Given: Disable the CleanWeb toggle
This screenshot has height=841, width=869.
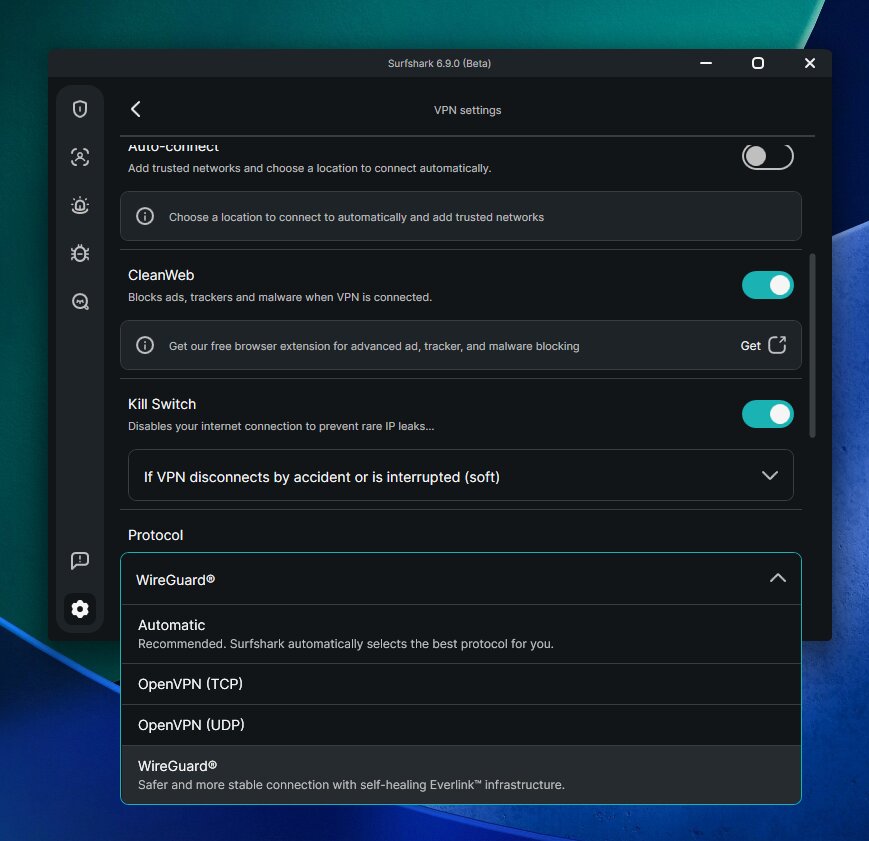Looking at the screenshot, I should (767, 285).
